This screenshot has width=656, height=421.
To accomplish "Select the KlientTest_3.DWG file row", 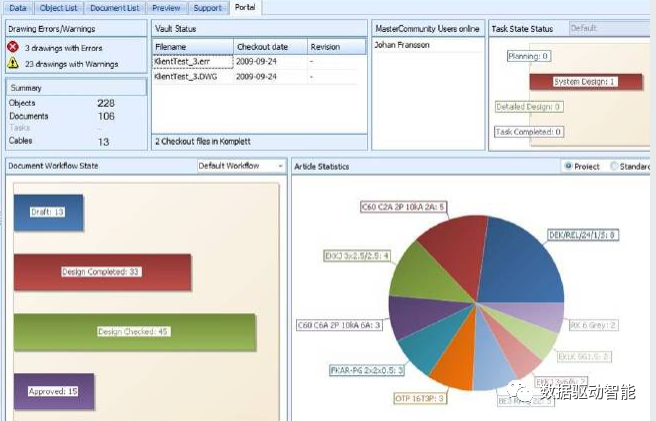I will tap(255, 77).
